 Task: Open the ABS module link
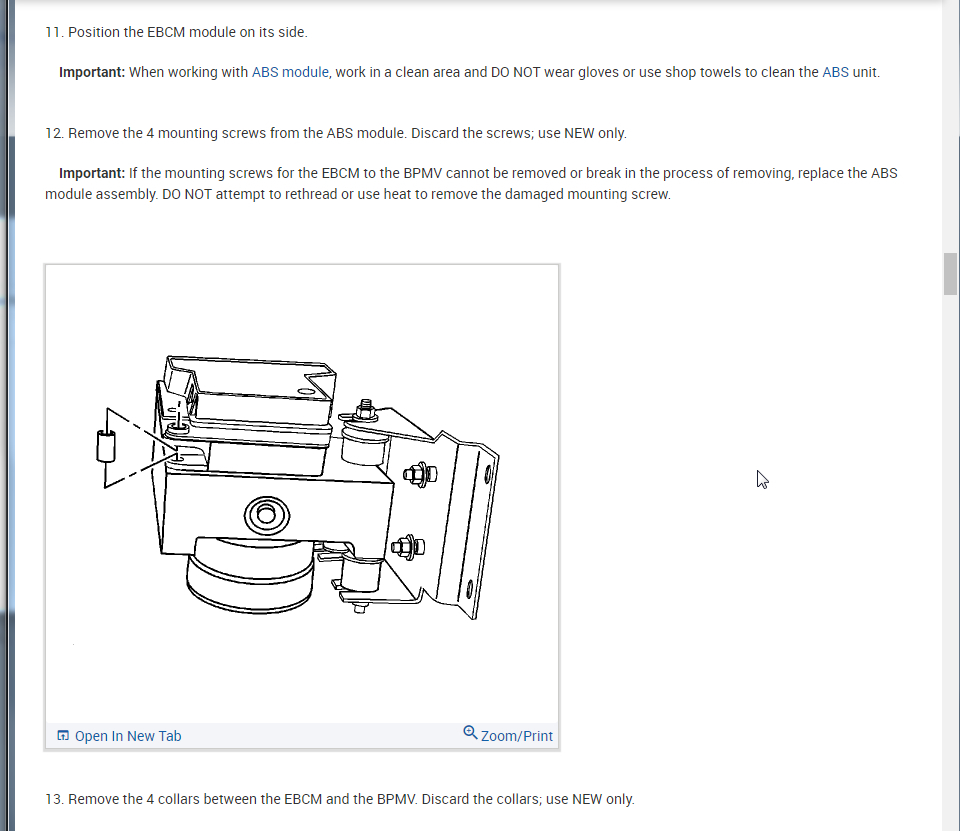(290, 72)
